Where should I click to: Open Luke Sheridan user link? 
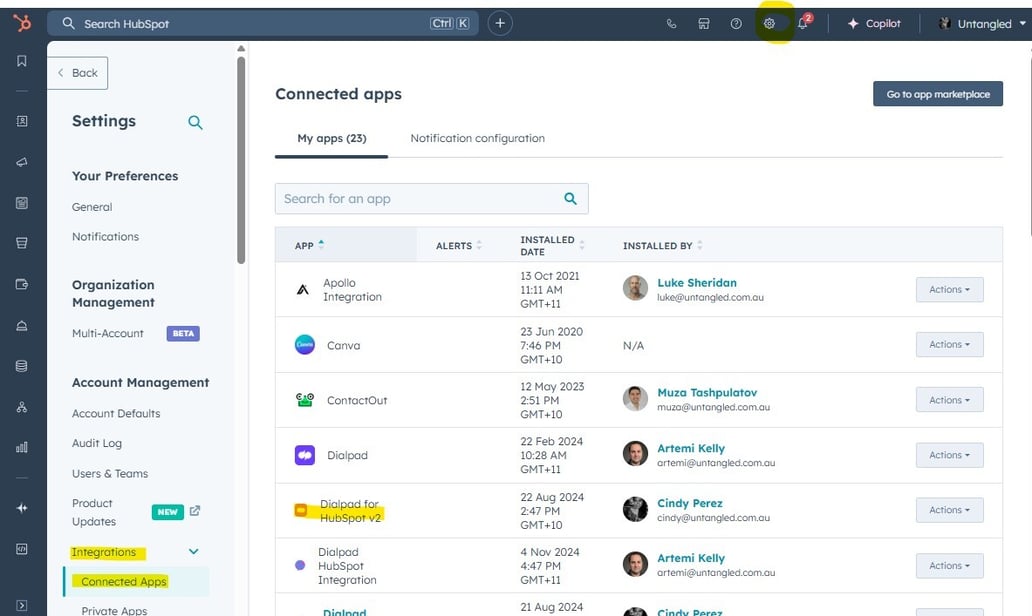[696, 282]
